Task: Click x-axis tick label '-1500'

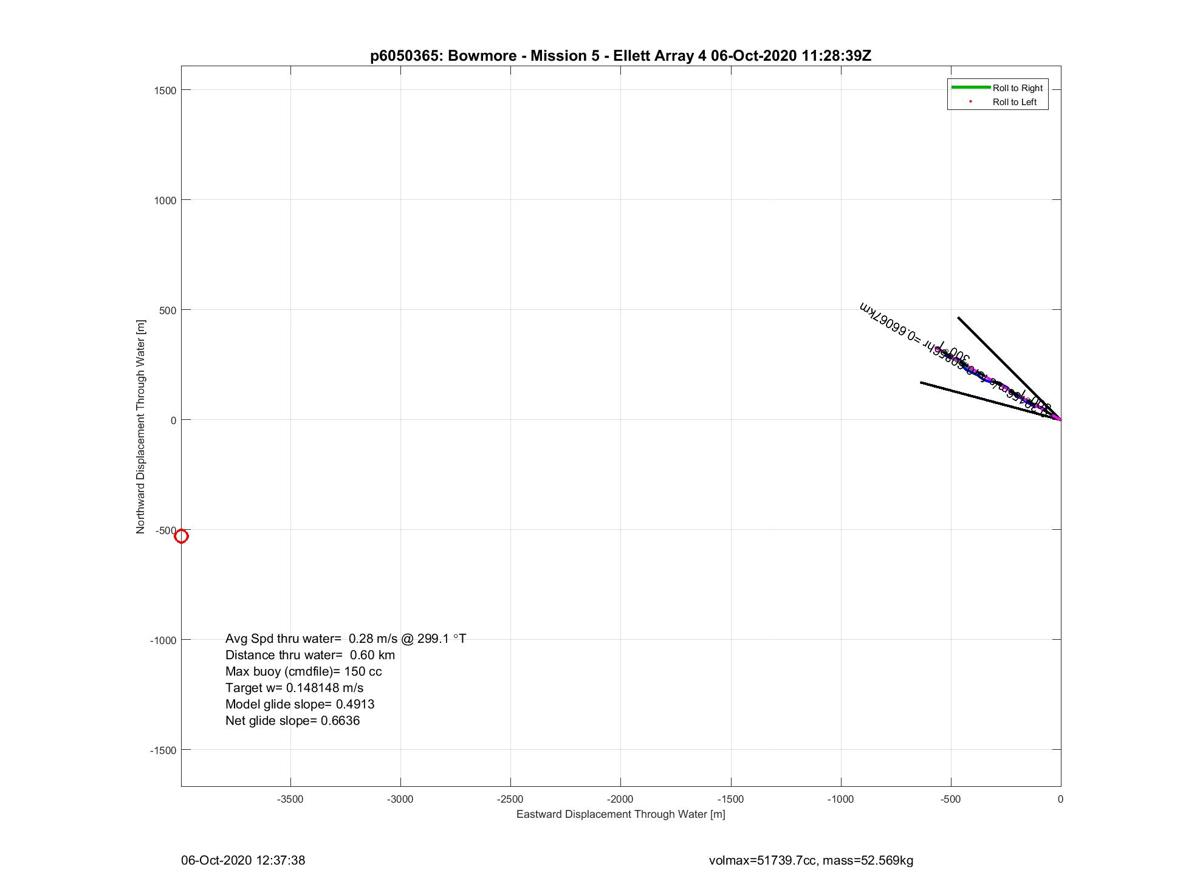Action: (x=731, y=799)
